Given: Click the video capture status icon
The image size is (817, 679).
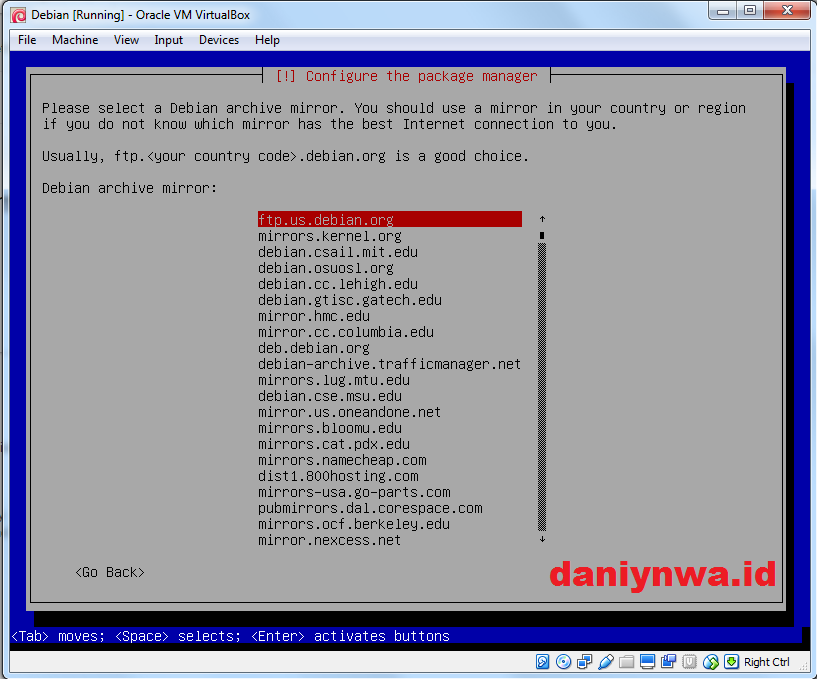Looking at the screenshot, I should point(669,662).
